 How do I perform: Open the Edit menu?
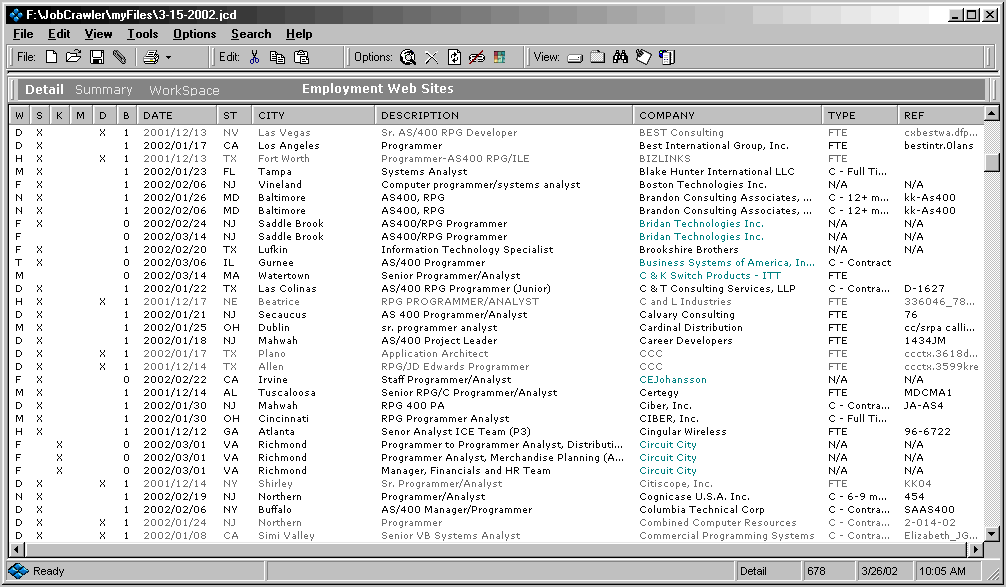tap(59, 34)
